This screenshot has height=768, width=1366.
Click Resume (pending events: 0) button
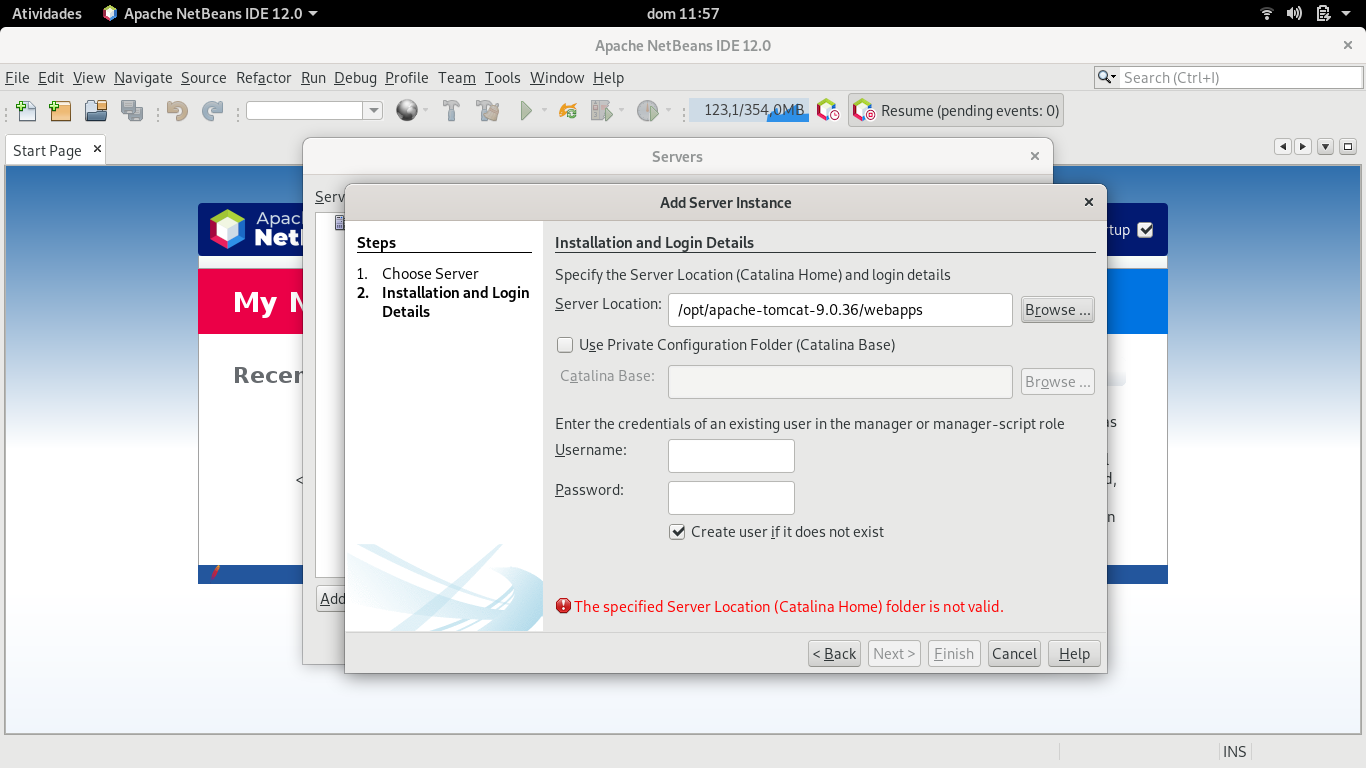point(956,111)
